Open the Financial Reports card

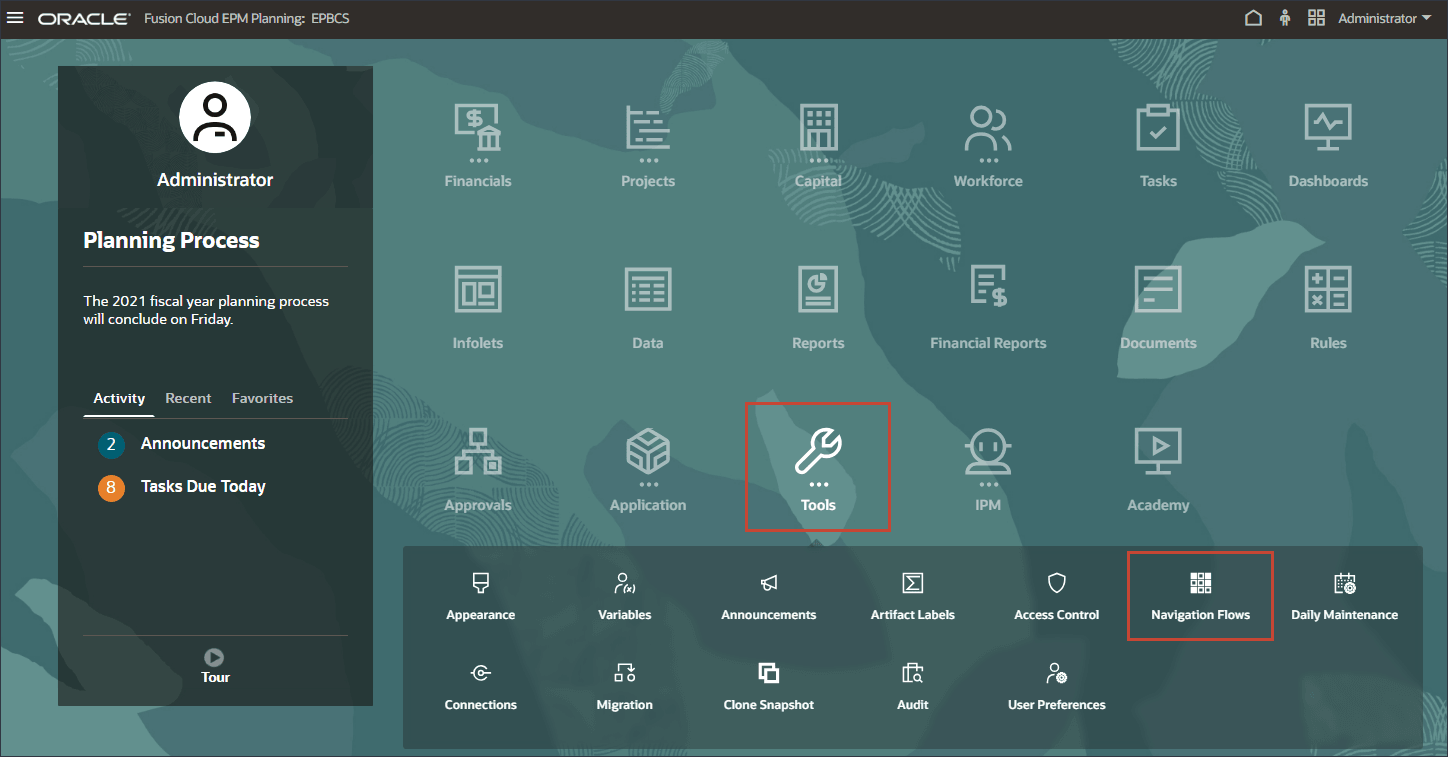pos(988,308)
